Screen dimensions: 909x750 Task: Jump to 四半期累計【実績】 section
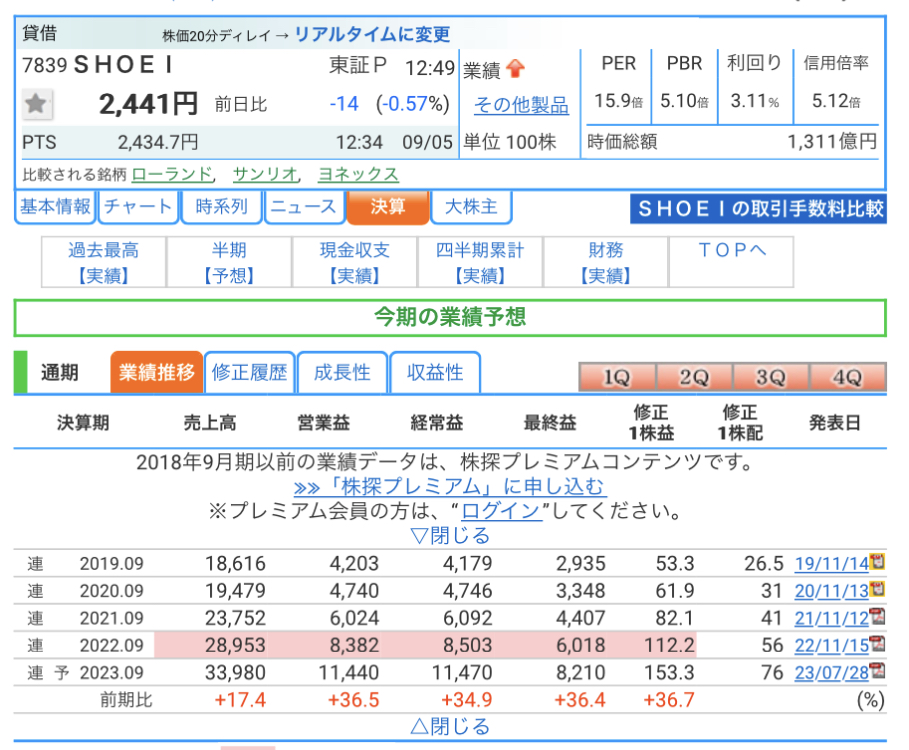[480, 262]
